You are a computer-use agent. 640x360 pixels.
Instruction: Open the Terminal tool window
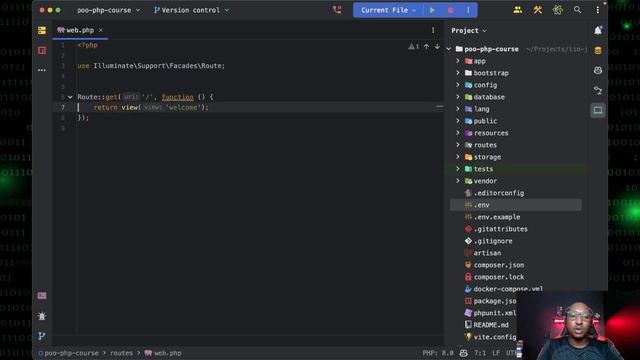[x=42, y=296]
